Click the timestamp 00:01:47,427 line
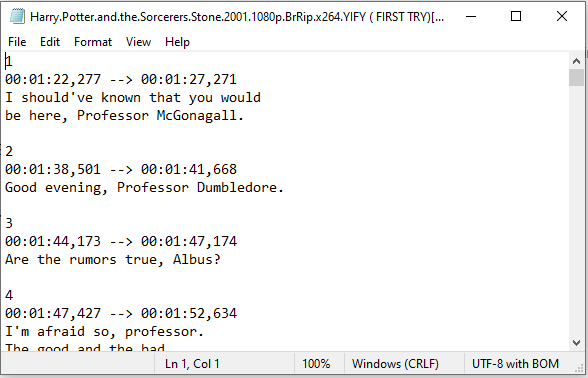588x378 pixels. coord(121,314)
